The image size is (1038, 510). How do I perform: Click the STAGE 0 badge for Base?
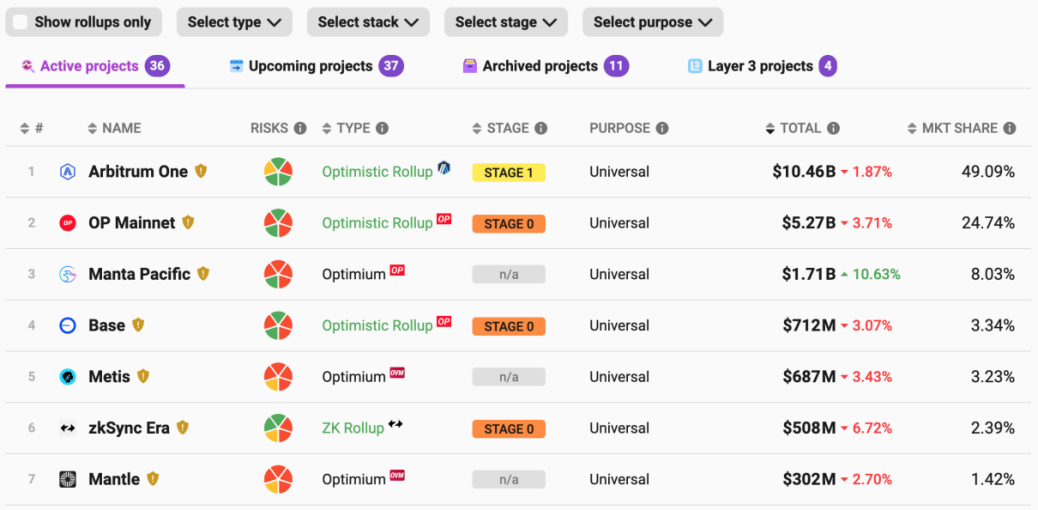point(508,327)
